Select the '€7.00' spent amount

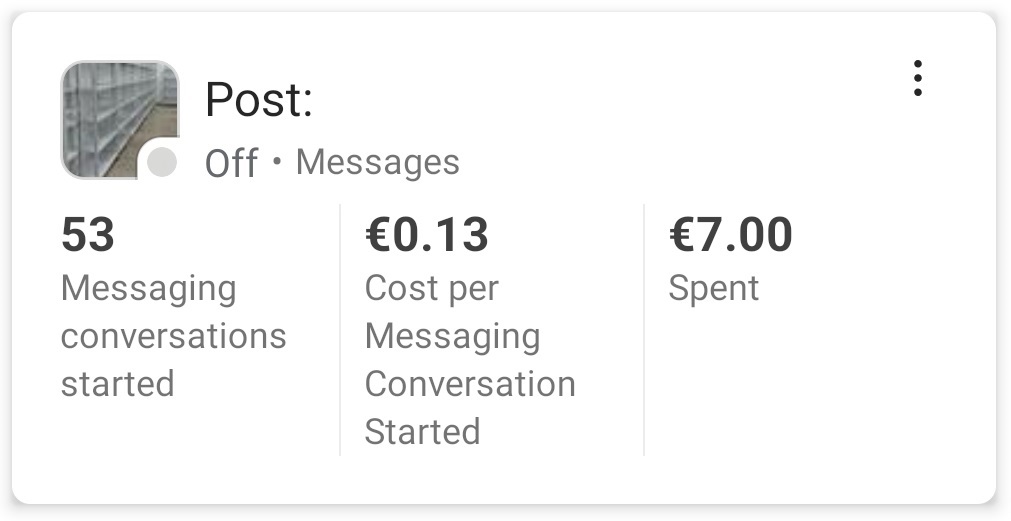point(731,235)
